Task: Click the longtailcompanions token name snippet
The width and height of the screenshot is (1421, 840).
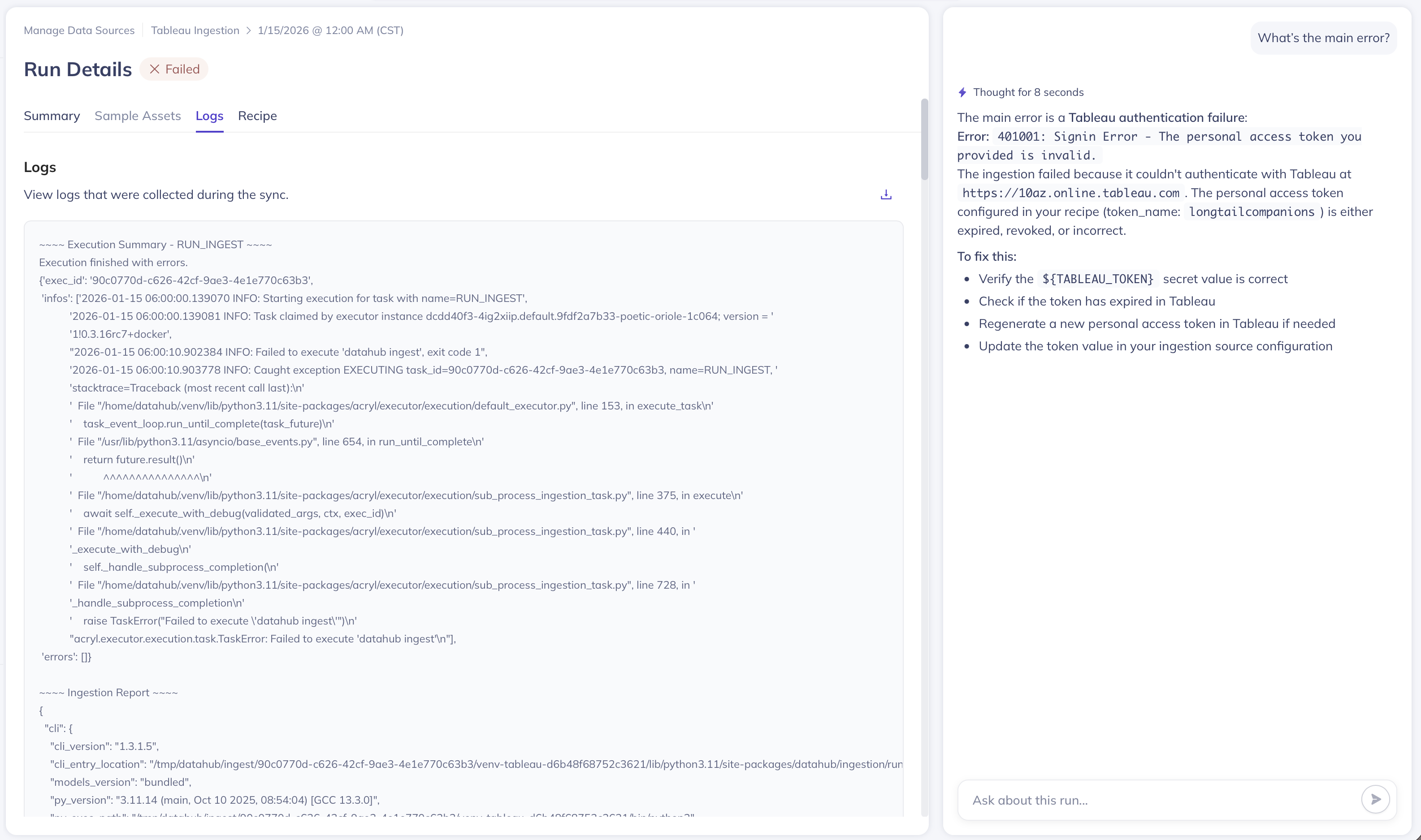Action: [x=1251, y=212]
